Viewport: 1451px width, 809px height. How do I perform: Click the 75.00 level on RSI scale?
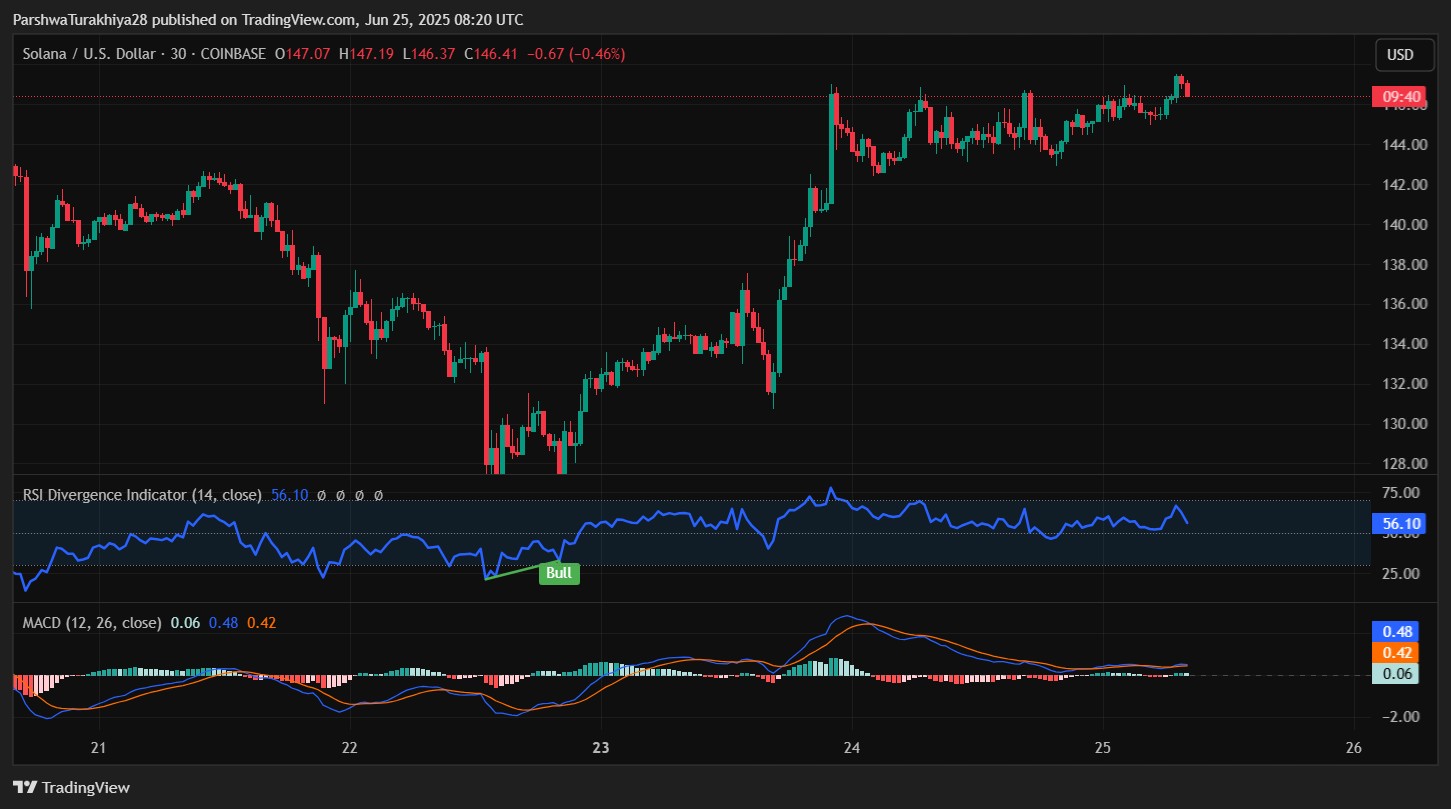(1403, 493)
